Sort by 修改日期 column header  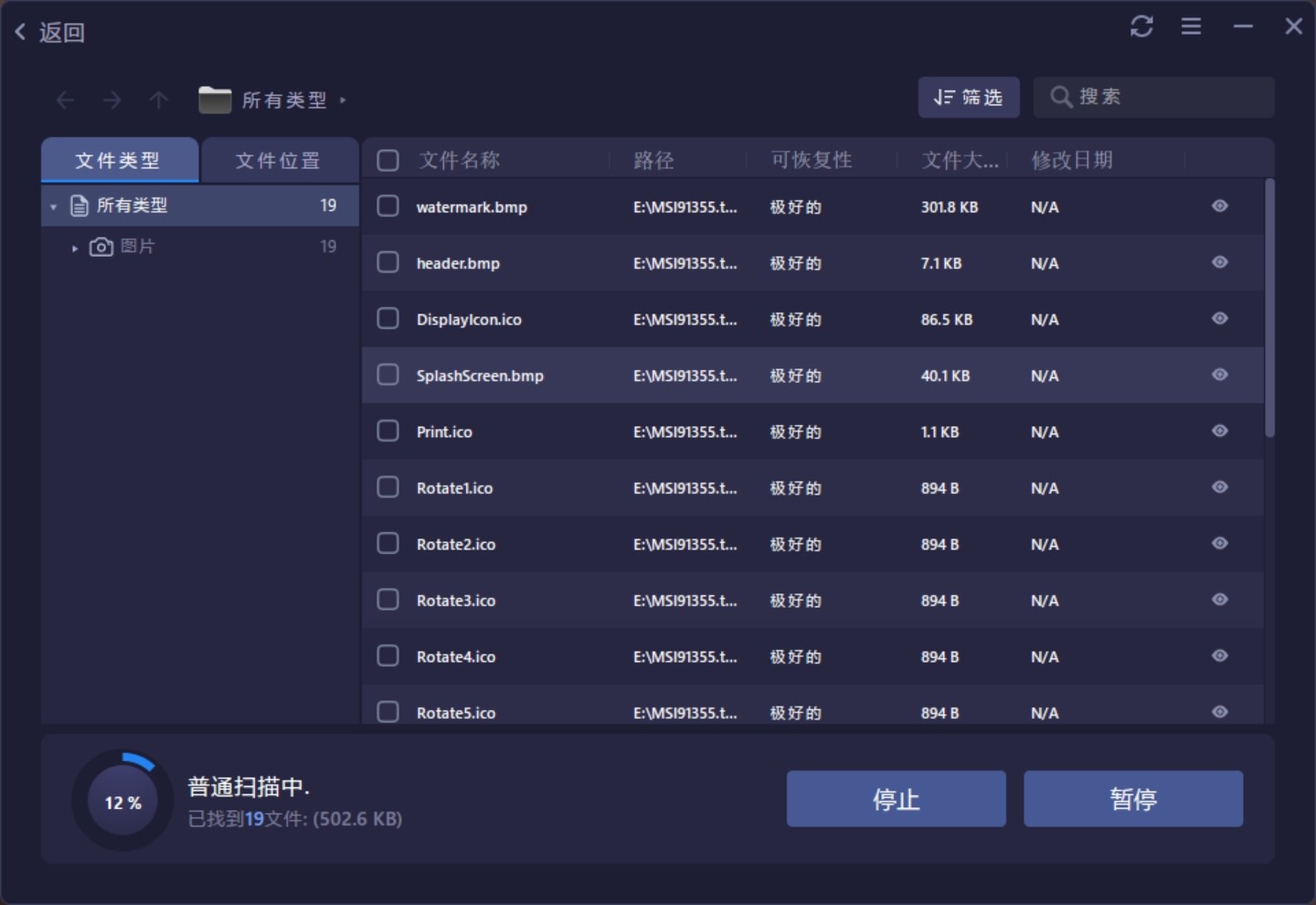[1072, 161]
